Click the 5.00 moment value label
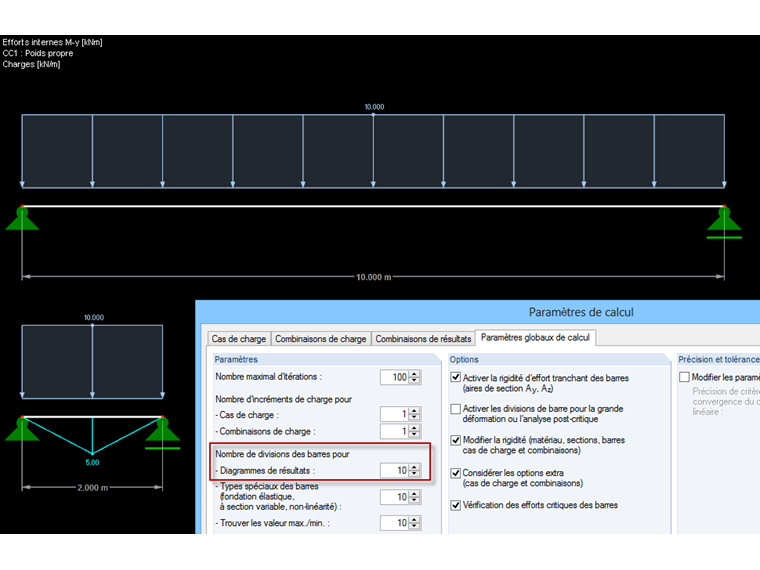The height and width of the screenshot is (570, 760). click(93, 462)
